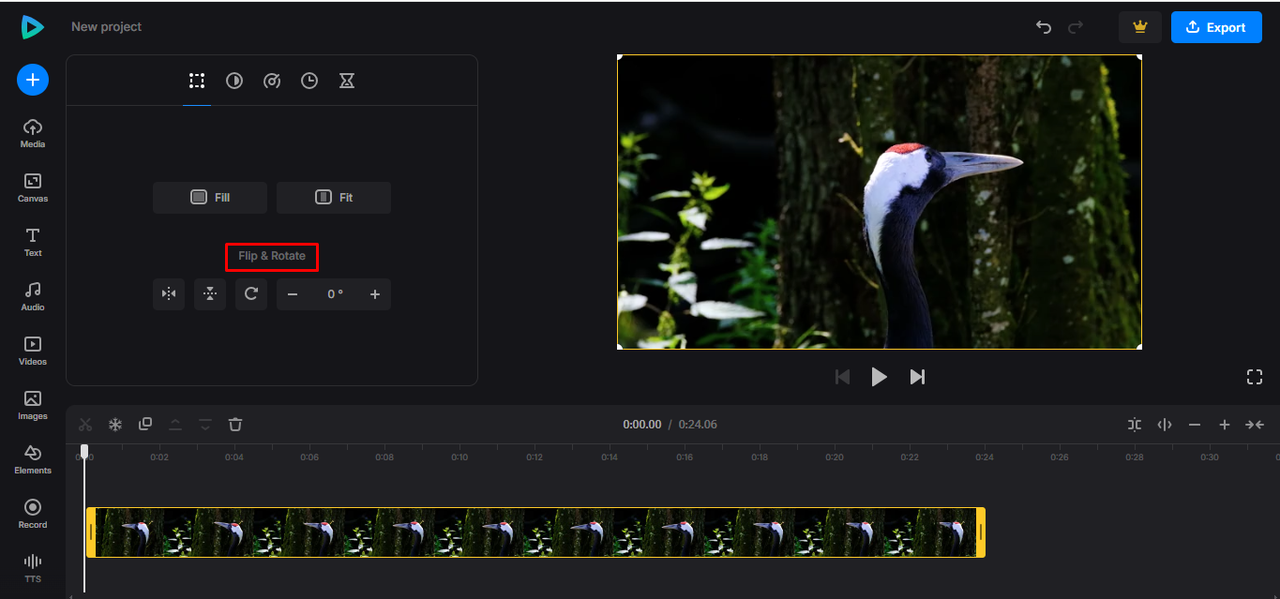This screenshot has width=1280, height=599.
Task: Toggle timeline snapping icon
Action: [x=1134, y=424]
